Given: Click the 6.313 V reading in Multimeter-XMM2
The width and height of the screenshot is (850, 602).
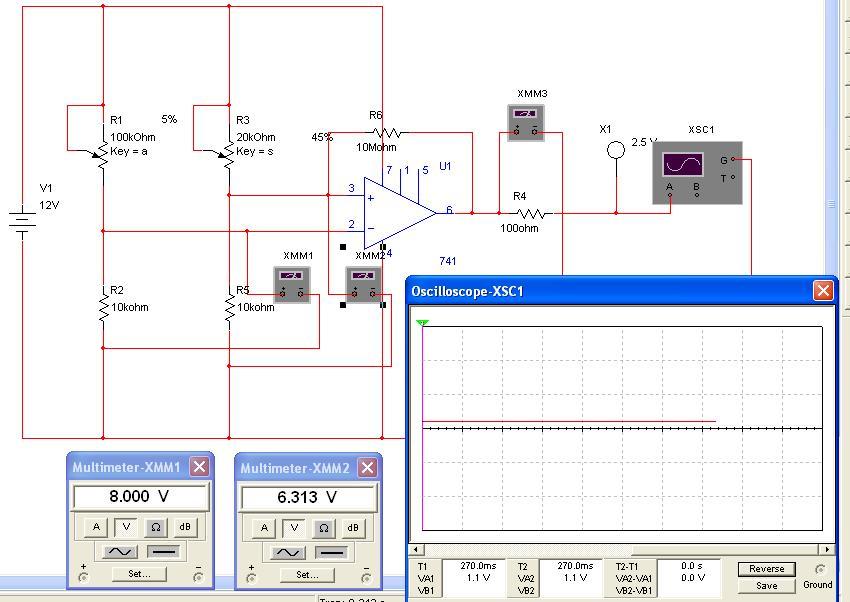Looking at the screenshot, I should (x=308, y=497).
